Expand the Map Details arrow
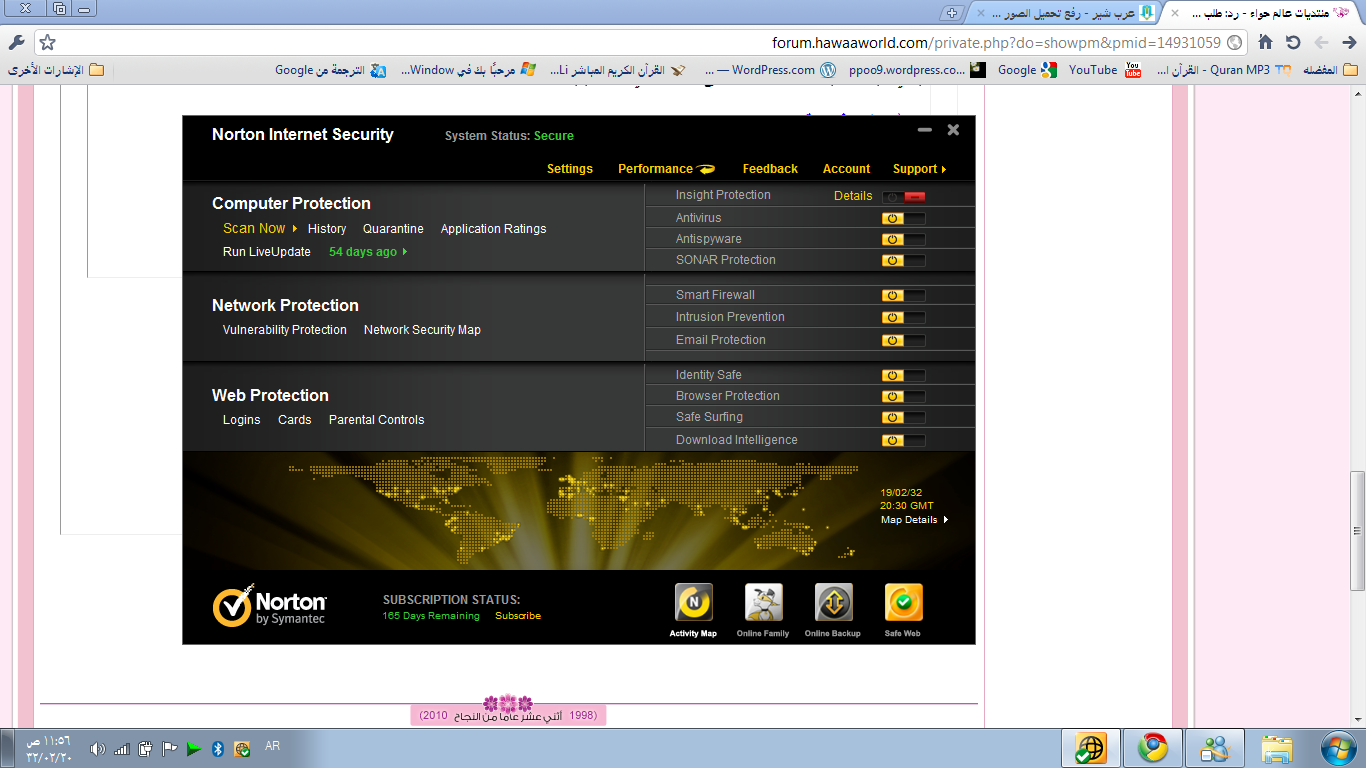 coord(946,520)
